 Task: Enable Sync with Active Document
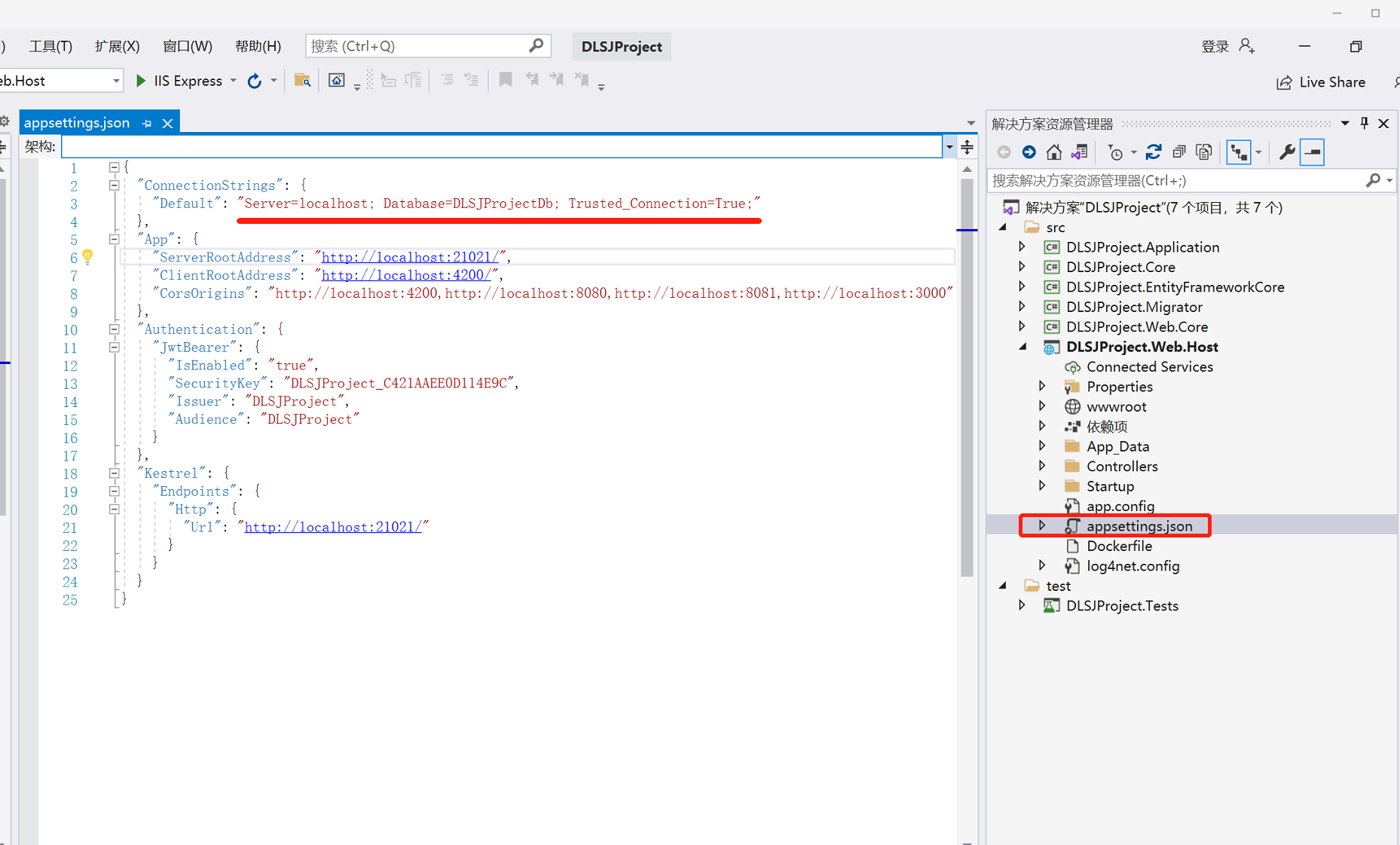(1081, 152)
